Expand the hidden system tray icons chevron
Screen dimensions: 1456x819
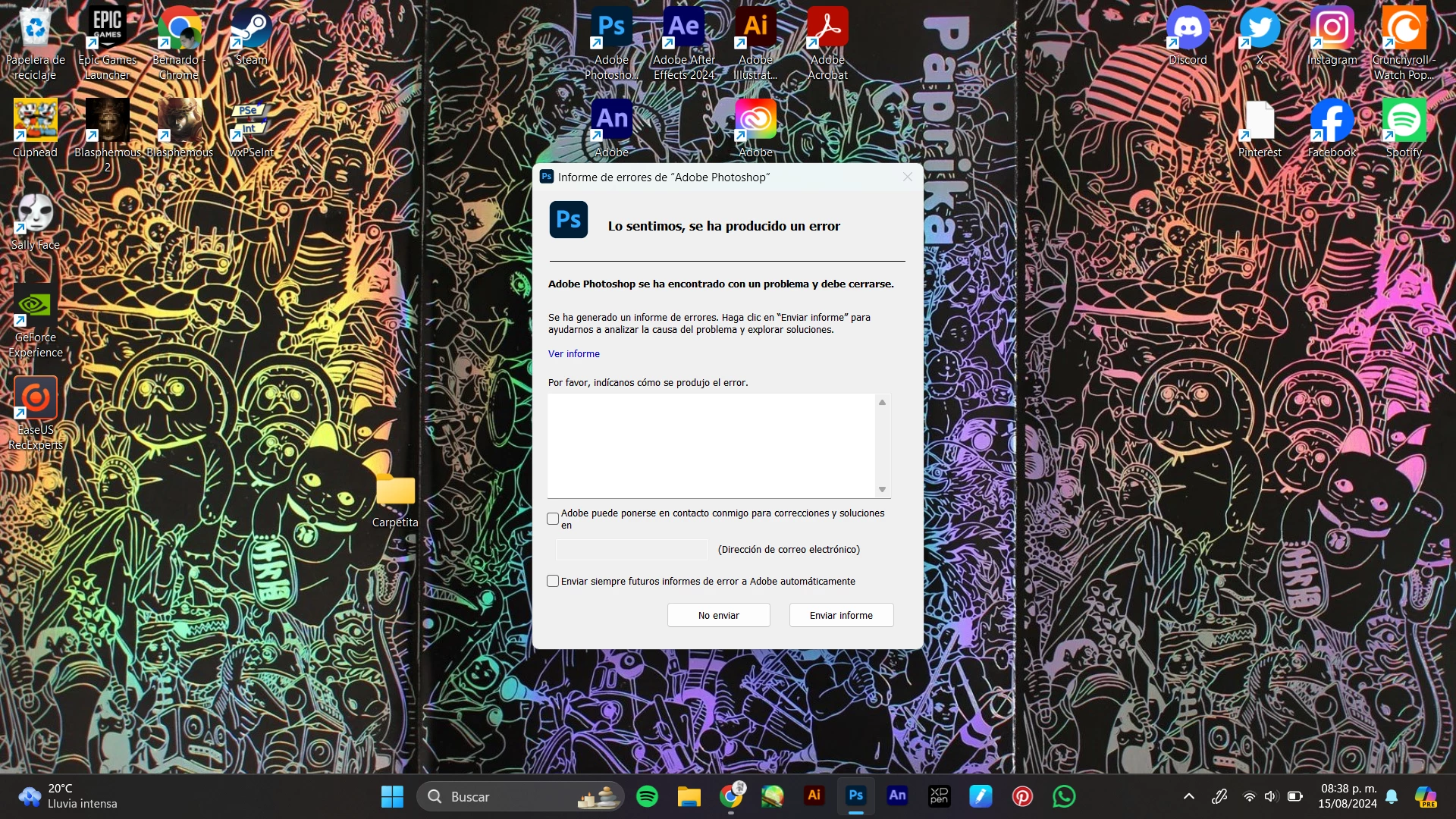[x=1188, y=796]
